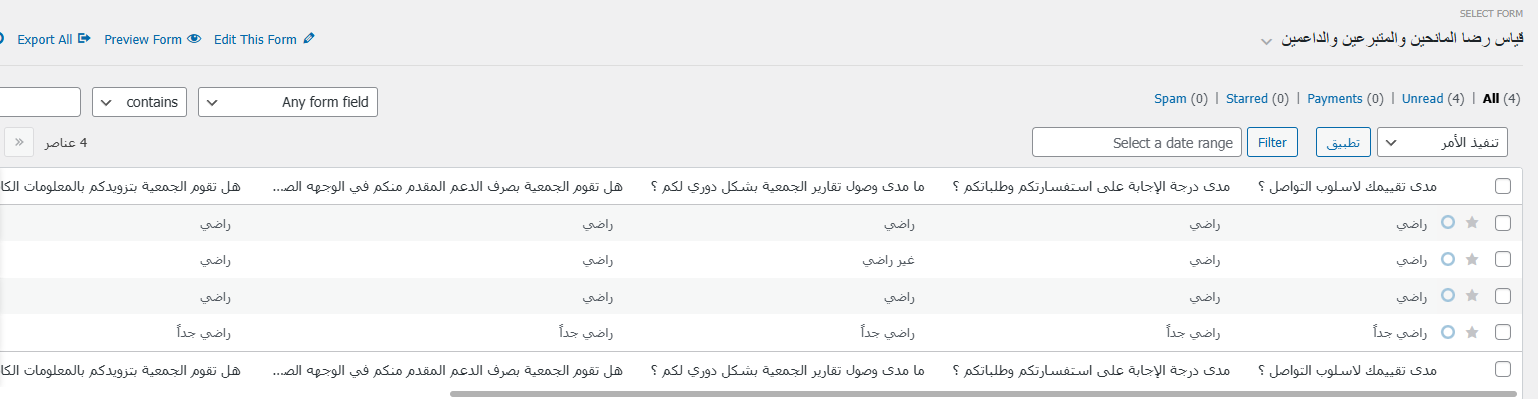Star the first entry row
The width and height of the screenshot is (1538, 399).
pos(1471,223)
